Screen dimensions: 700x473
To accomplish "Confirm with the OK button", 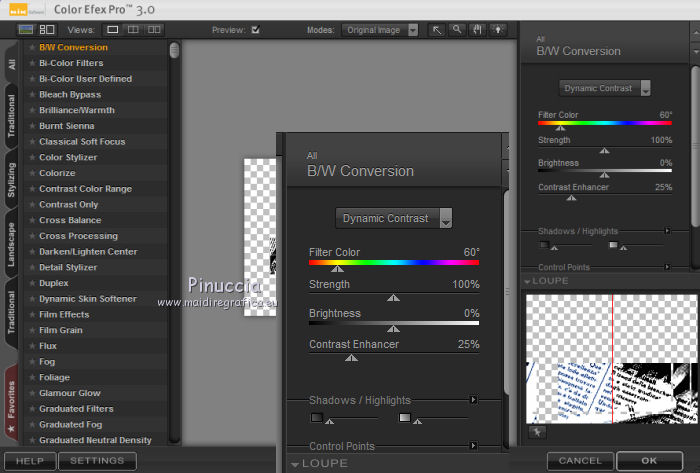I will tap(649, 461).
